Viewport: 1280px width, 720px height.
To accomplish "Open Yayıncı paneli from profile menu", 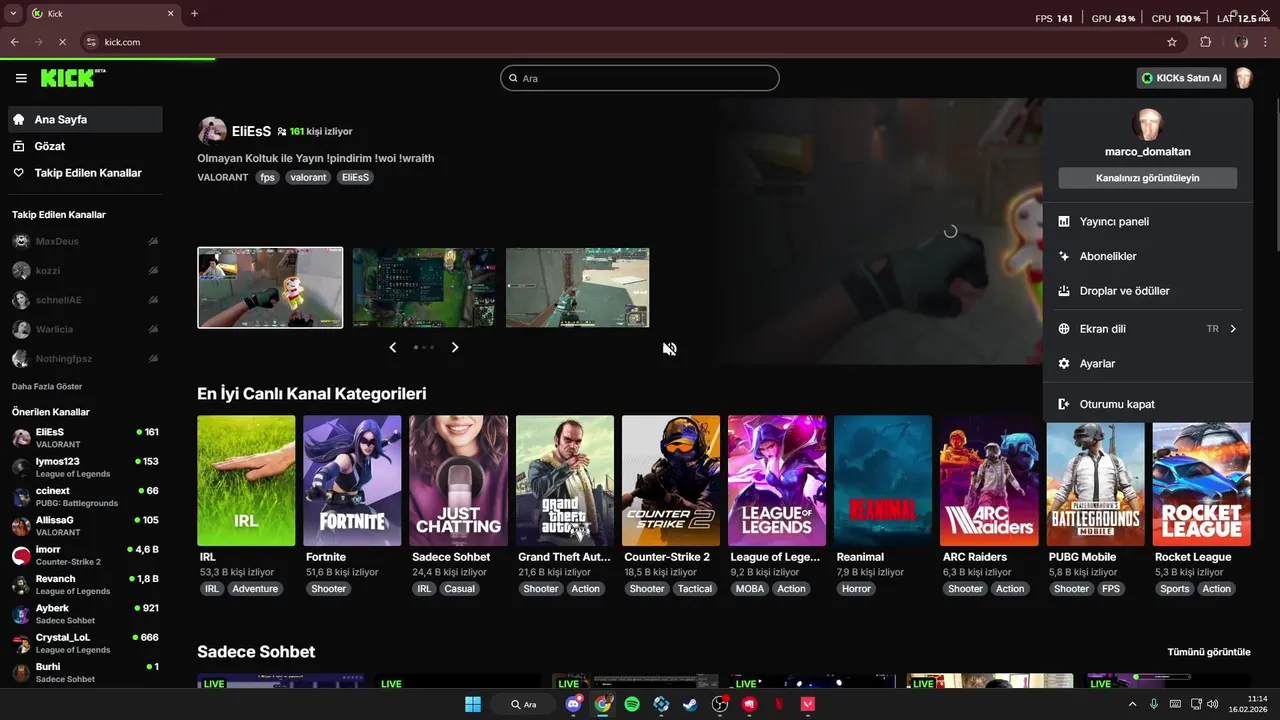I will coord(1147,221).
